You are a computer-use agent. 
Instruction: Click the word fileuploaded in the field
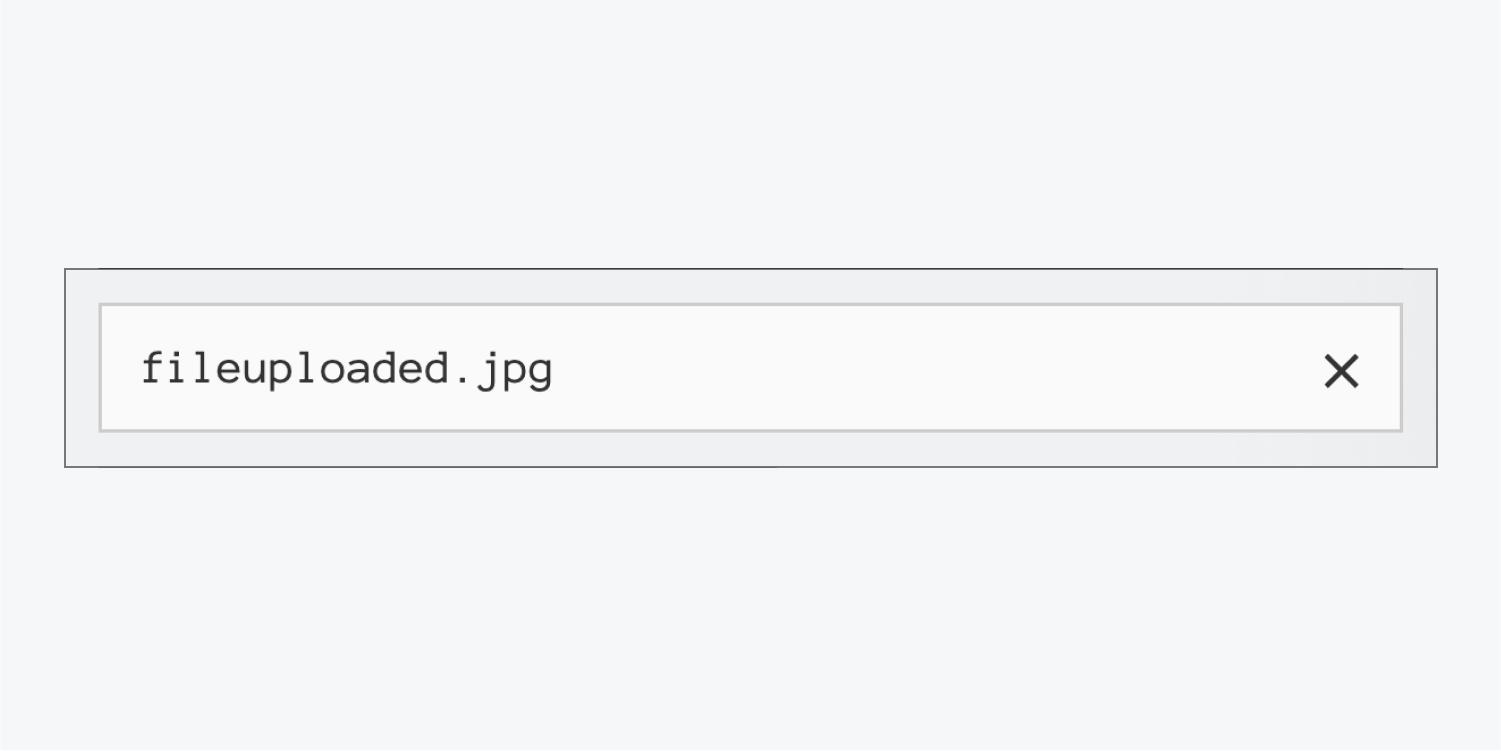click(x=294, y=368)
